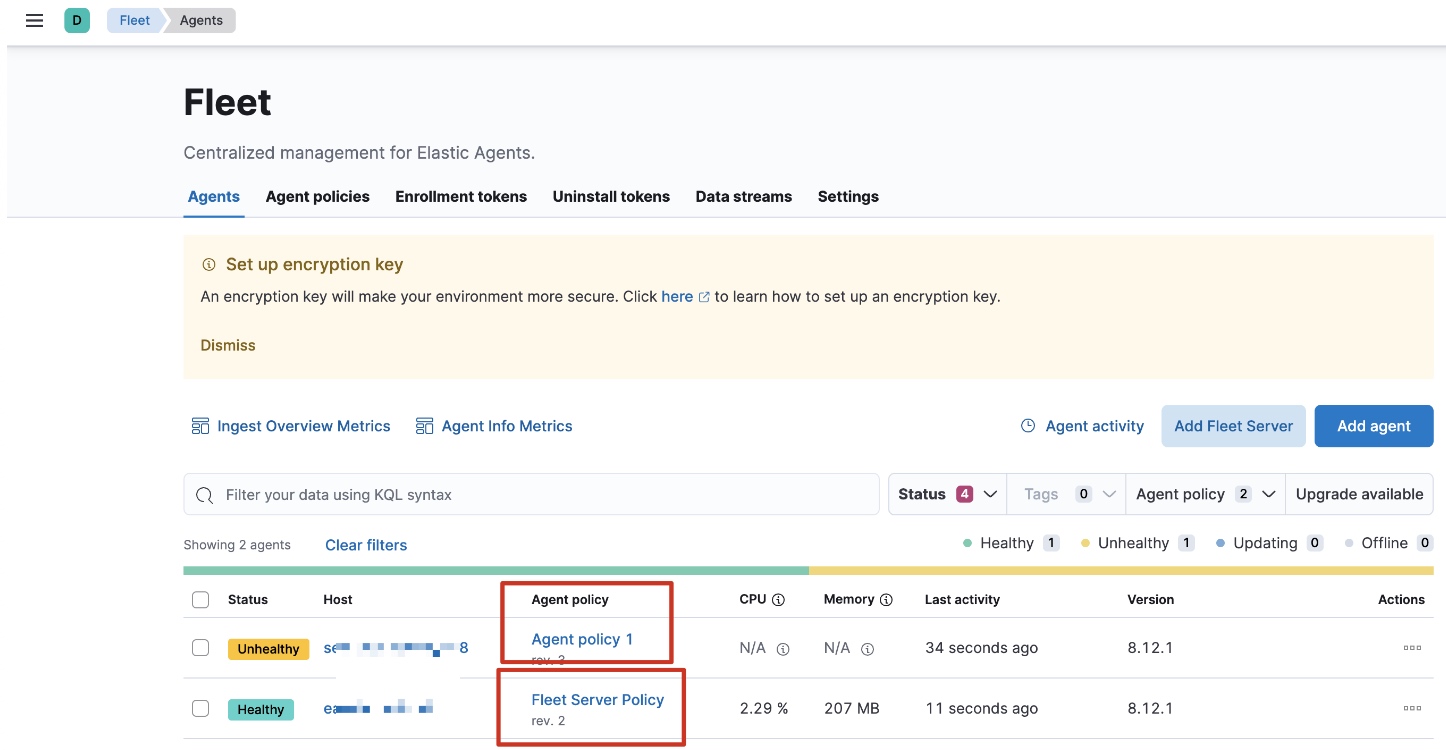Viewport: 1446px width, 750px height.
Task: Dismiss the encryption key callout
Action: [228, 345]
